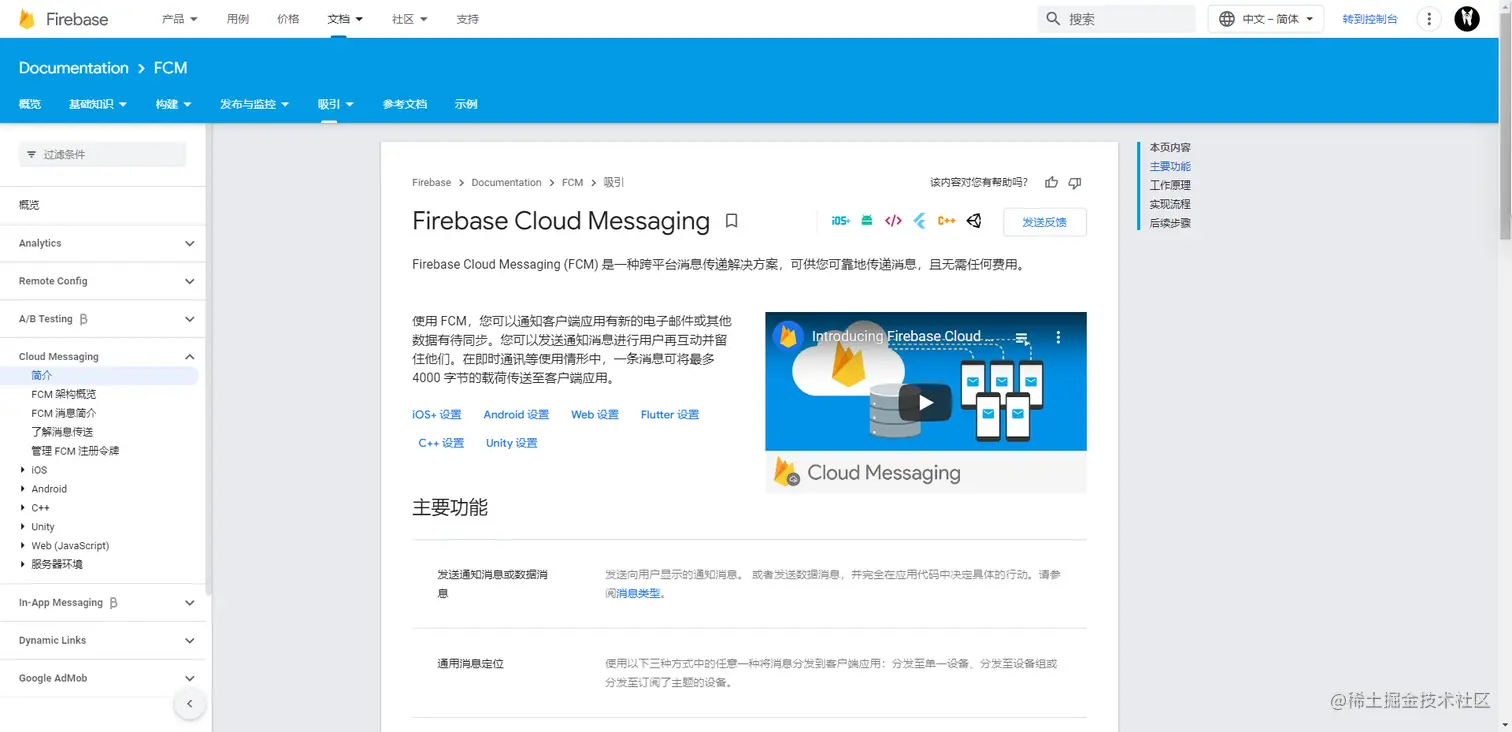Open the 文档 dropdown menu
This screenshot has height=732, width=1512.
[345, 19]
